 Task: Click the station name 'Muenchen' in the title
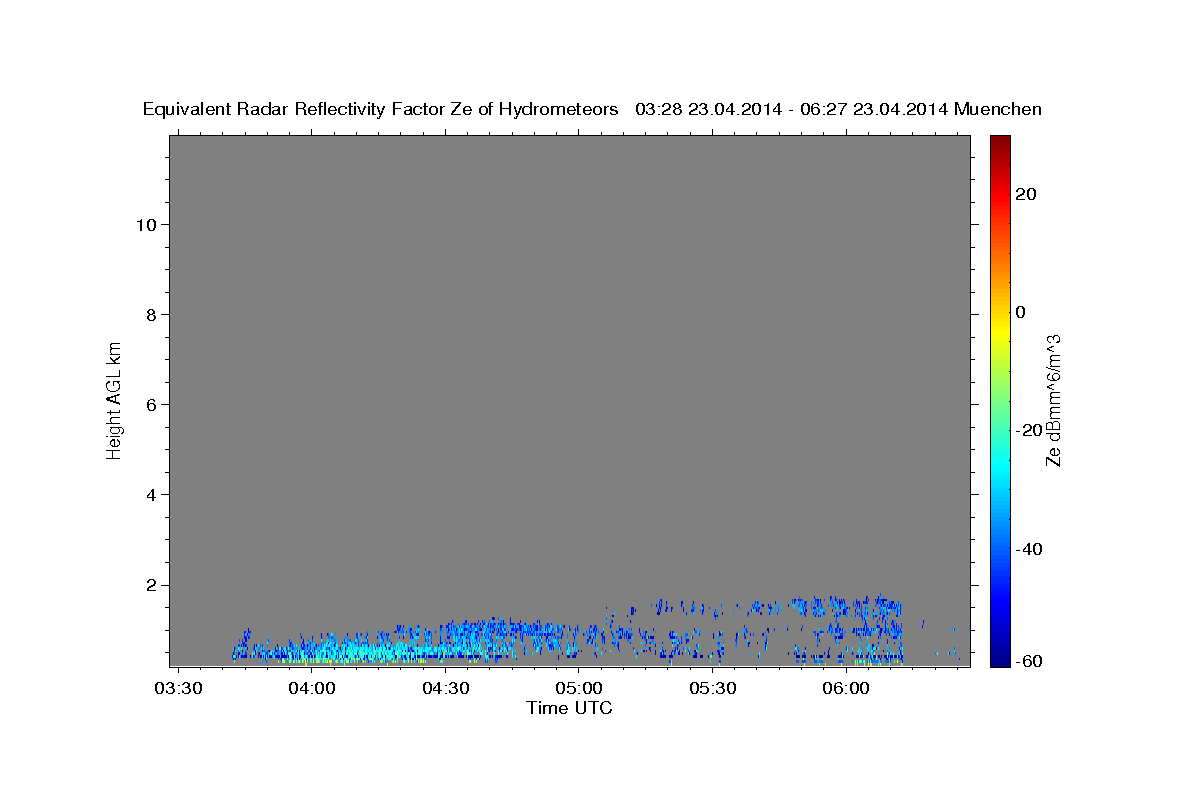[x=998, y=110]
